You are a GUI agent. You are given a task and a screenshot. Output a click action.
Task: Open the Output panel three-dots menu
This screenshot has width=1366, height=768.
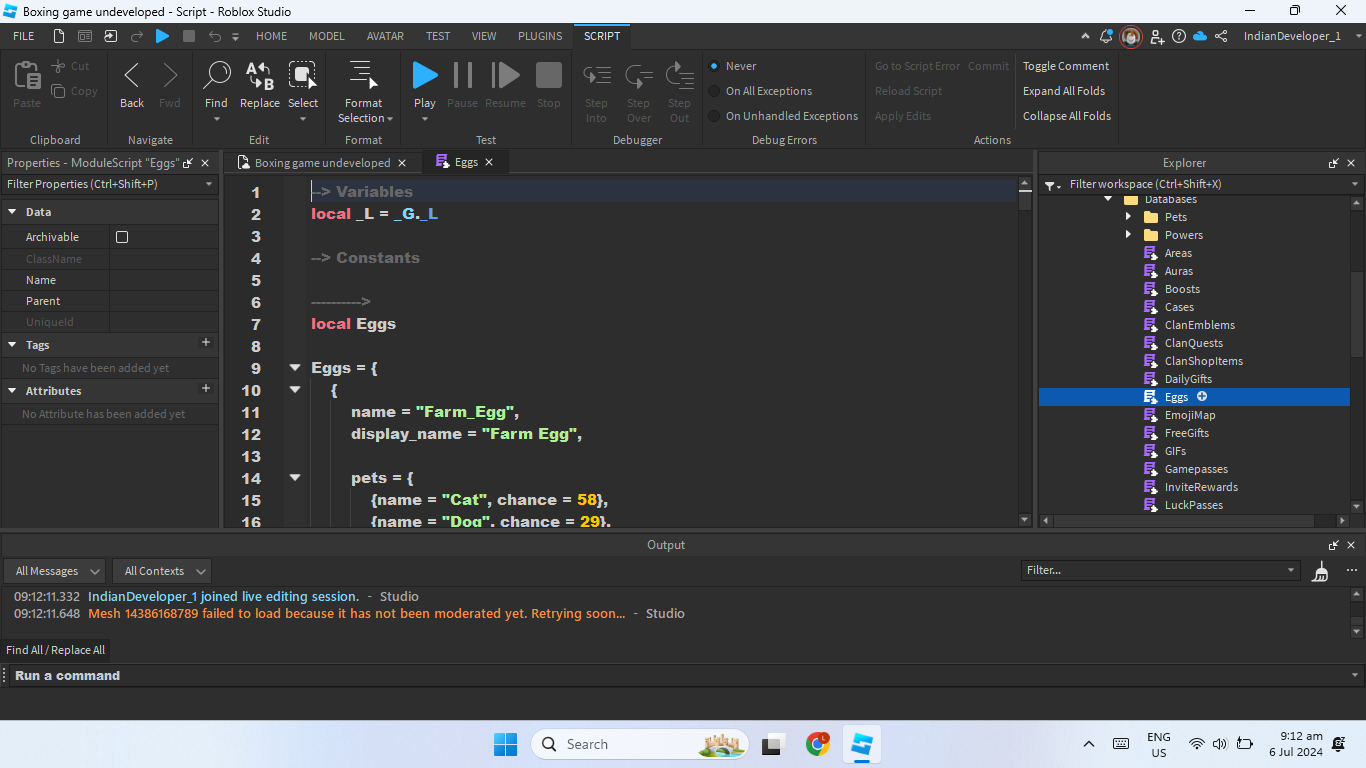point(1352,571)
